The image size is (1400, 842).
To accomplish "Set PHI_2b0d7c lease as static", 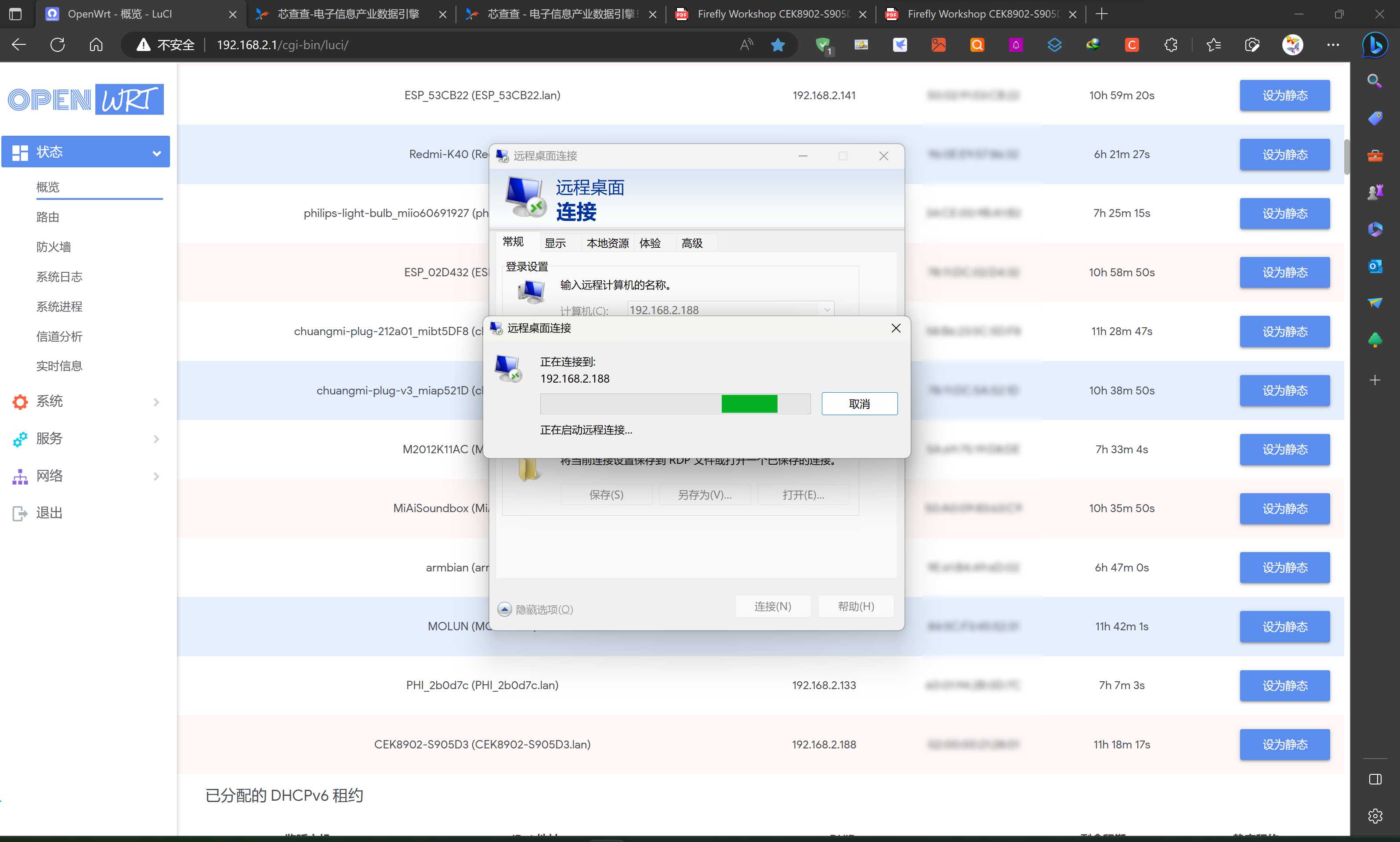I will [1284, 685].
